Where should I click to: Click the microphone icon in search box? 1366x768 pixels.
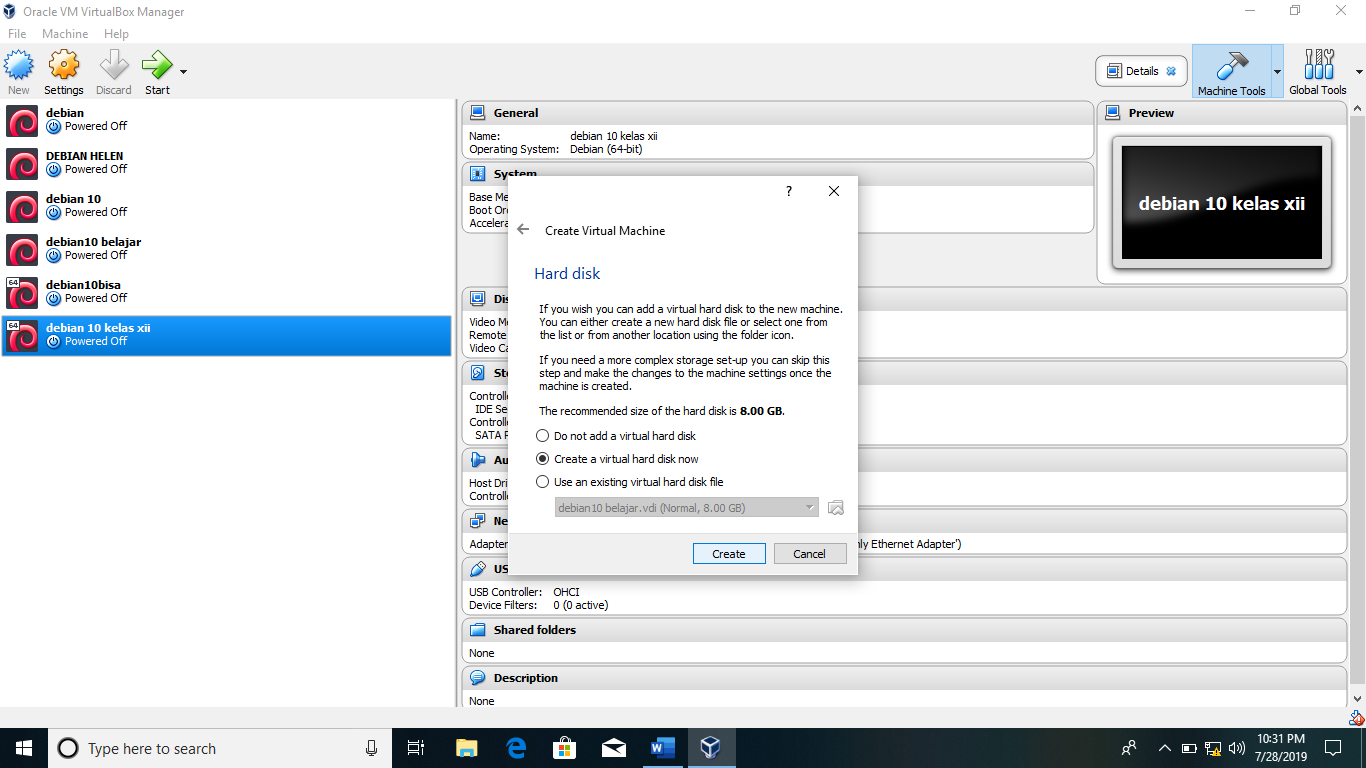(371, 748)
